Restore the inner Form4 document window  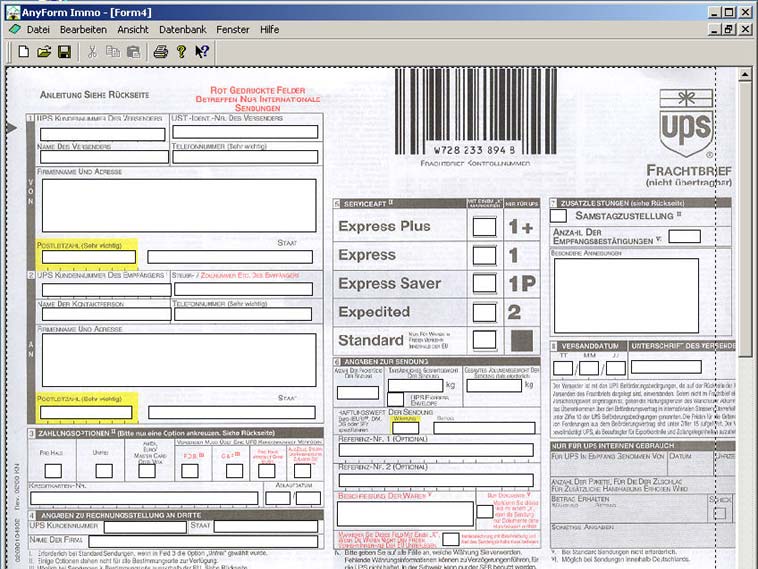click(x=729, y=29)
